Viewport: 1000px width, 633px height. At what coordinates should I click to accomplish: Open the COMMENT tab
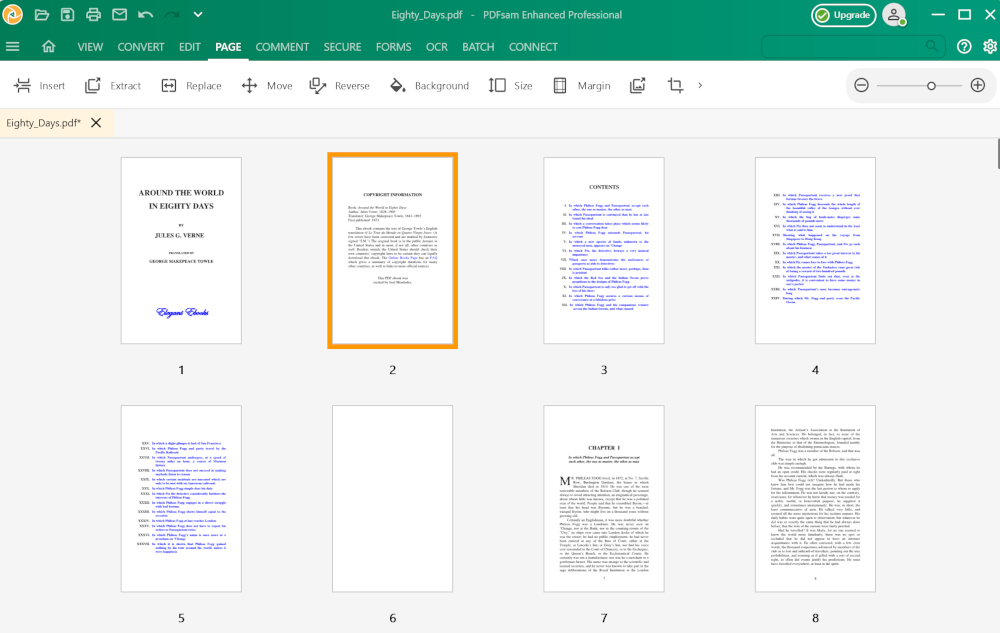pos(283,47)
